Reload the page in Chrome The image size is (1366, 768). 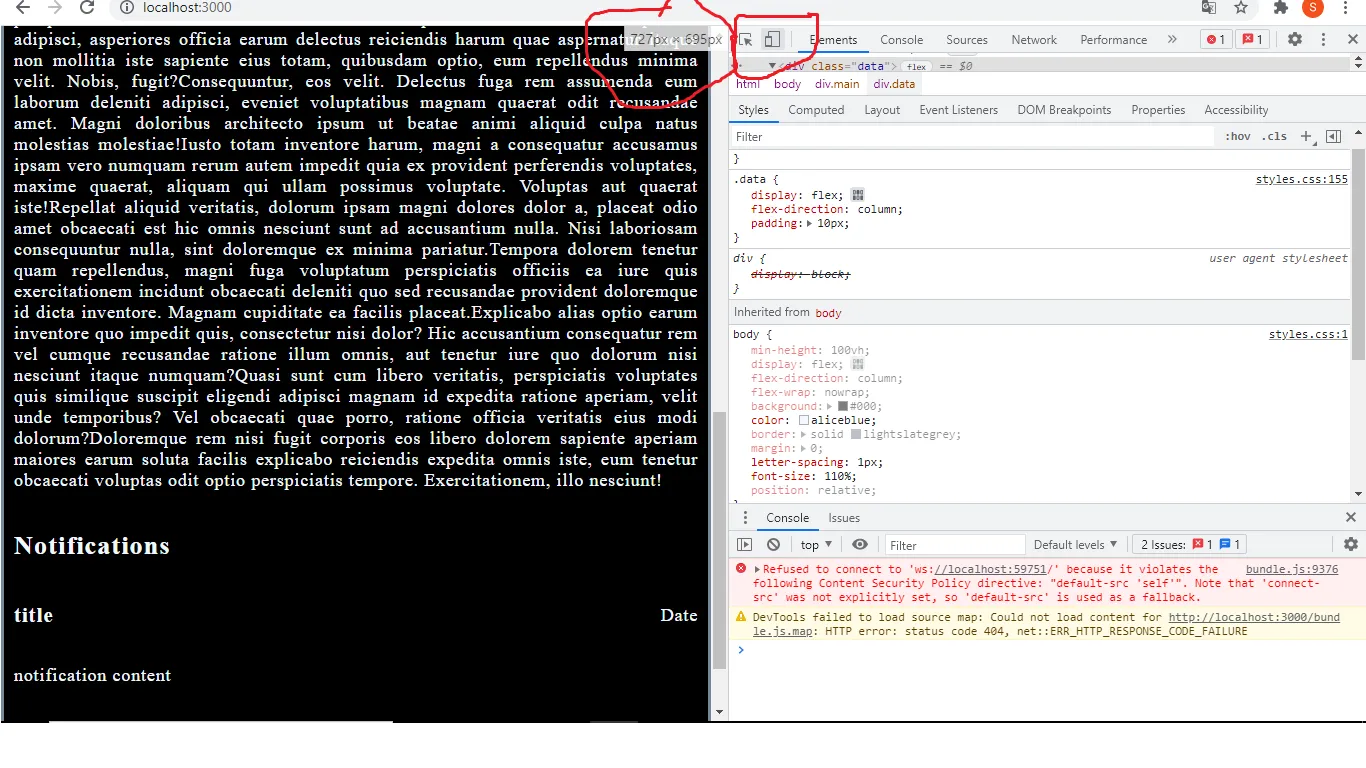coord(87,8)
